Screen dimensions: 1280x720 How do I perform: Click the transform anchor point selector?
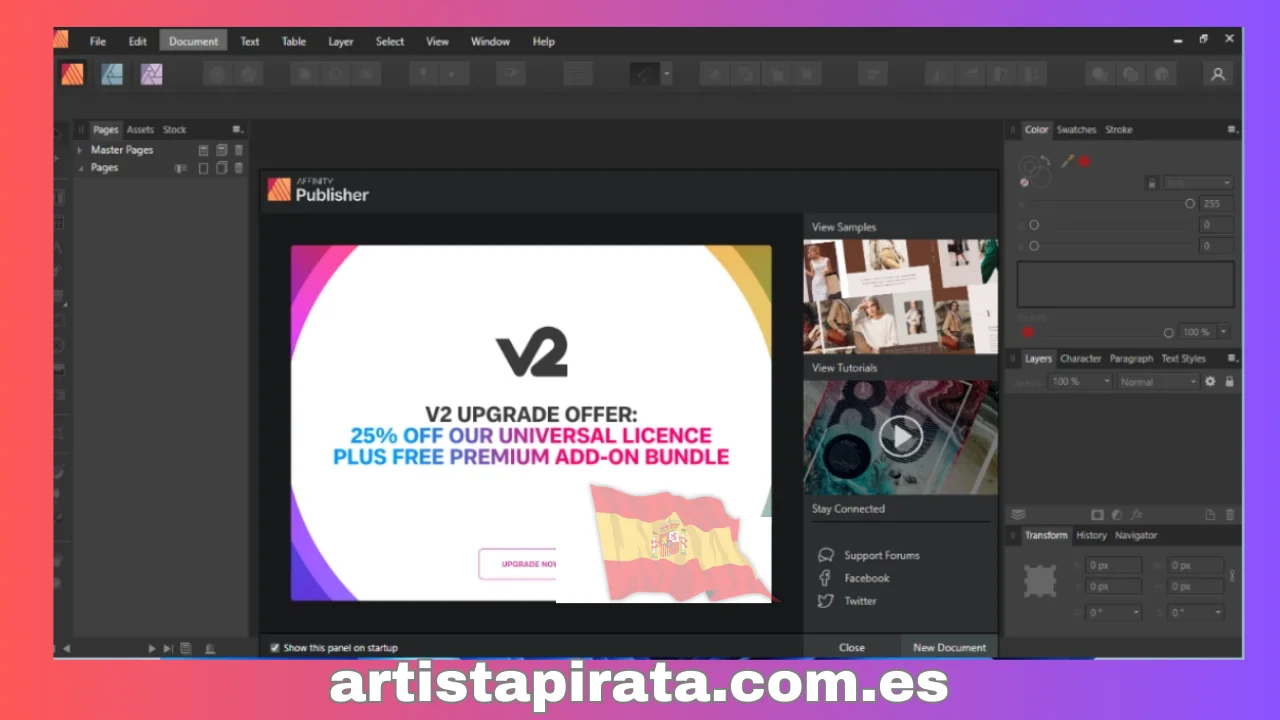1040,580
